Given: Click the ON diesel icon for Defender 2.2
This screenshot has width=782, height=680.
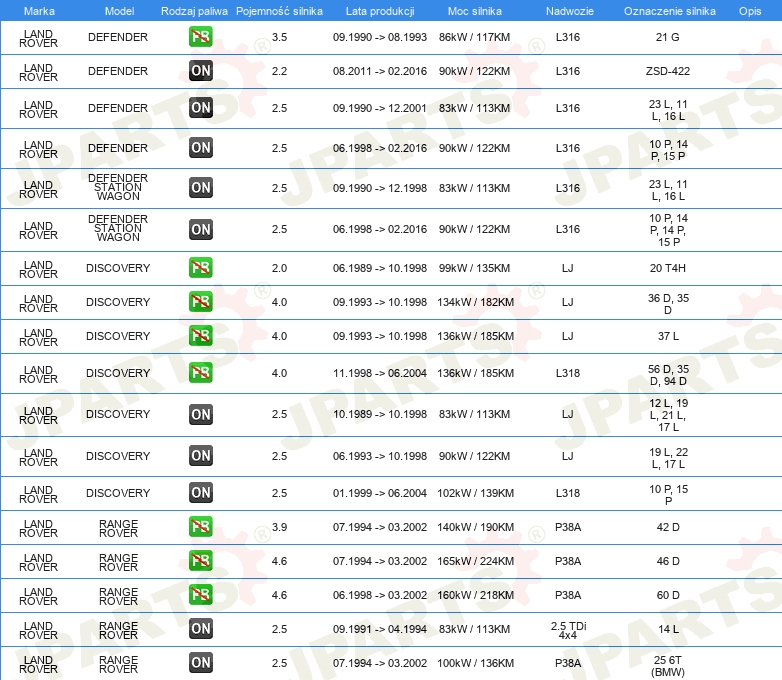Looking at the screenshot, I should tap(200, 71).
